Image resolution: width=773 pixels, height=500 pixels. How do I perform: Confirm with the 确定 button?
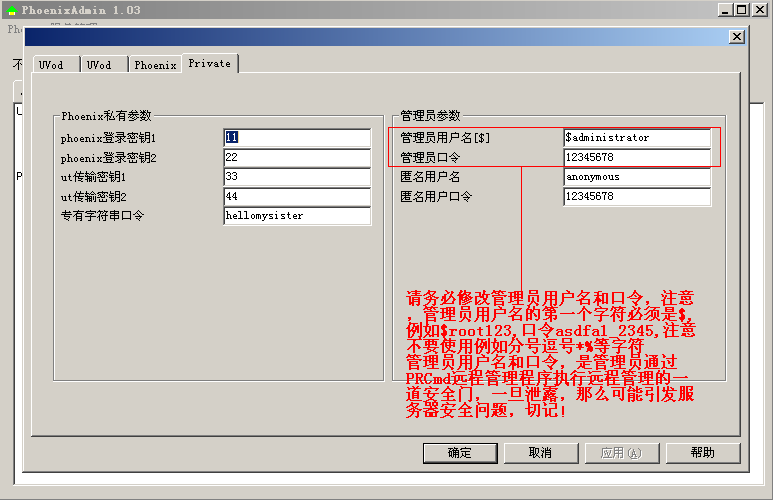(460, 453)
